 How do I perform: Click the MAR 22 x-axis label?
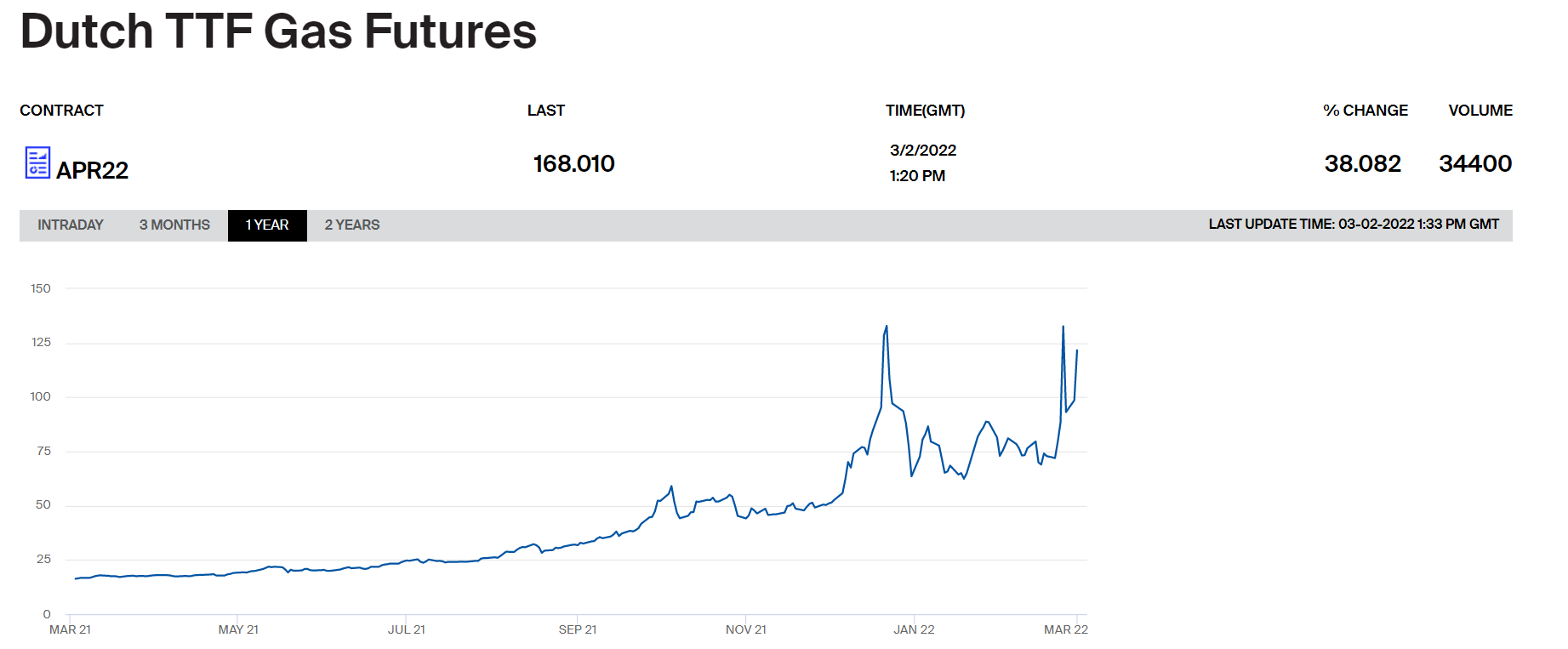(1066, 630)
